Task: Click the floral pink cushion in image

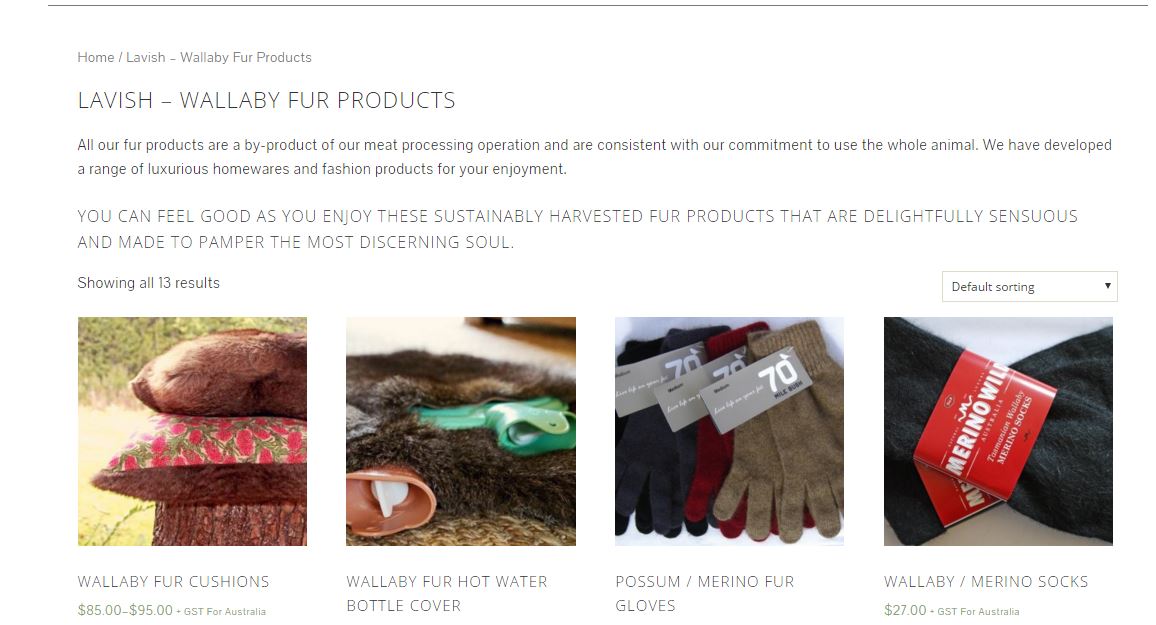Action: click(203, 444)
